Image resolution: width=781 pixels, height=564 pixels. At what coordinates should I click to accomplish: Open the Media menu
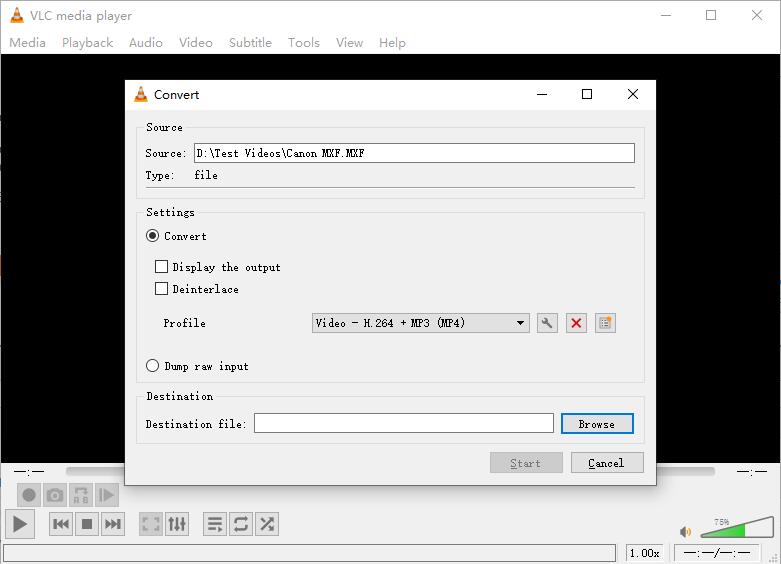coord(27,43)
